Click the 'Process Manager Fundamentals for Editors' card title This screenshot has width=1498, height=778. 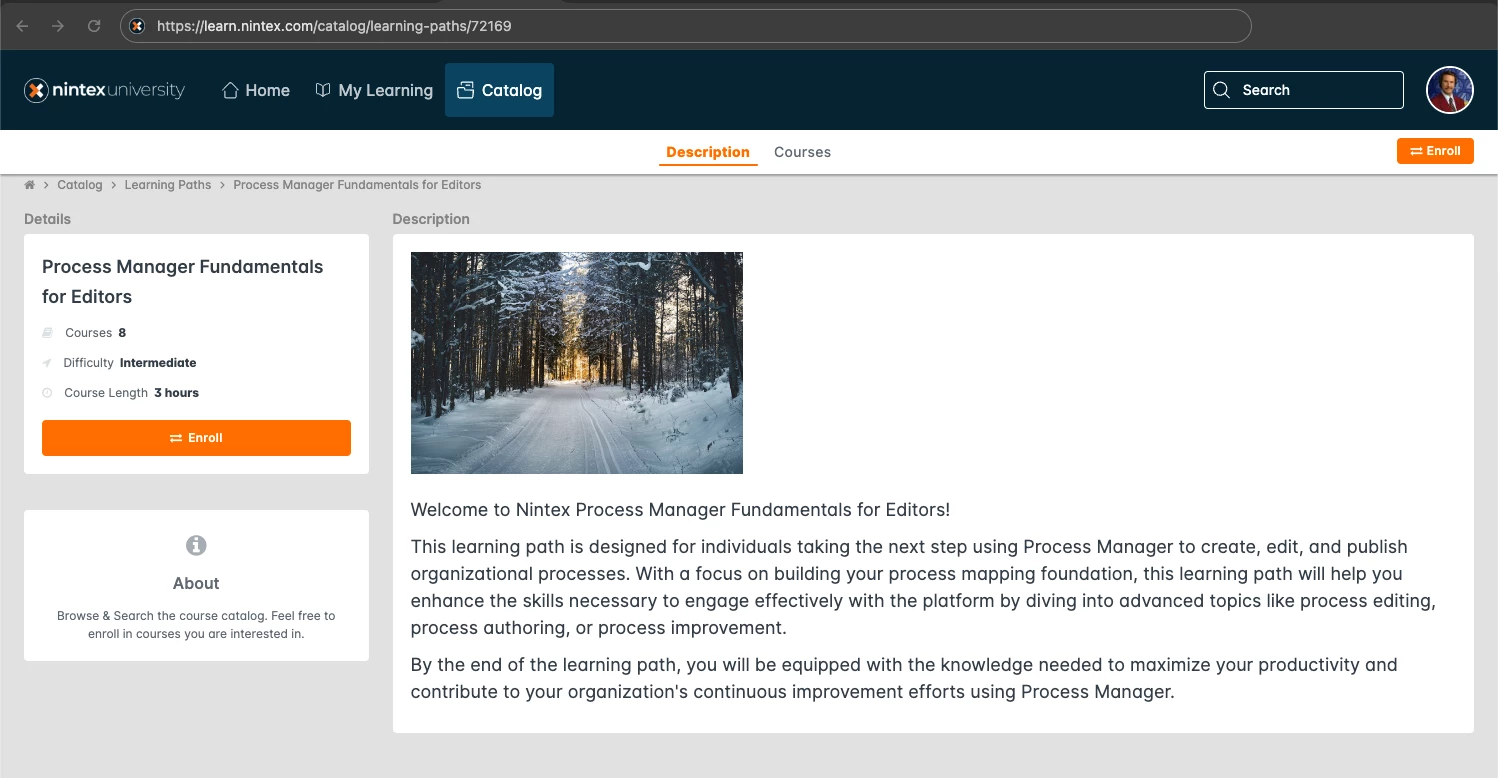pos(183,282)
